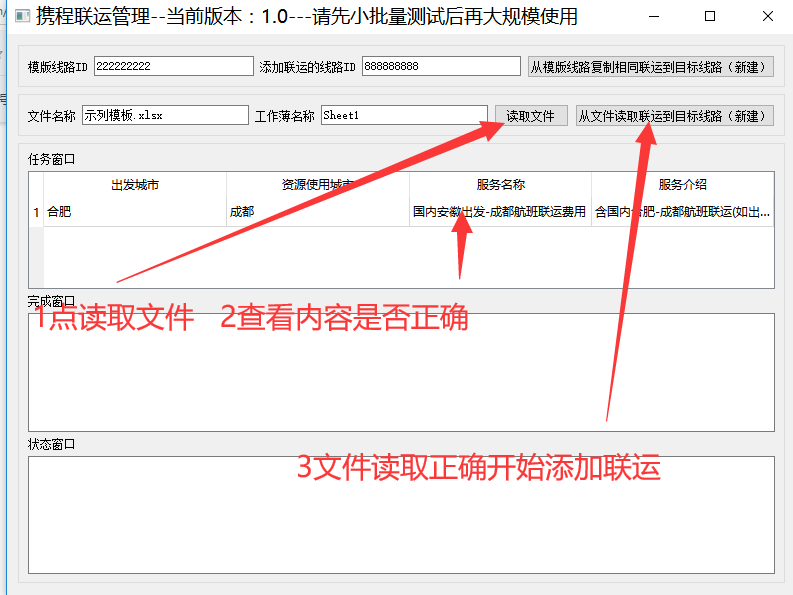Focus the 添加联运的线路ID input field
Viewport: 793px width, 595px height.
[x=441, y=66]
